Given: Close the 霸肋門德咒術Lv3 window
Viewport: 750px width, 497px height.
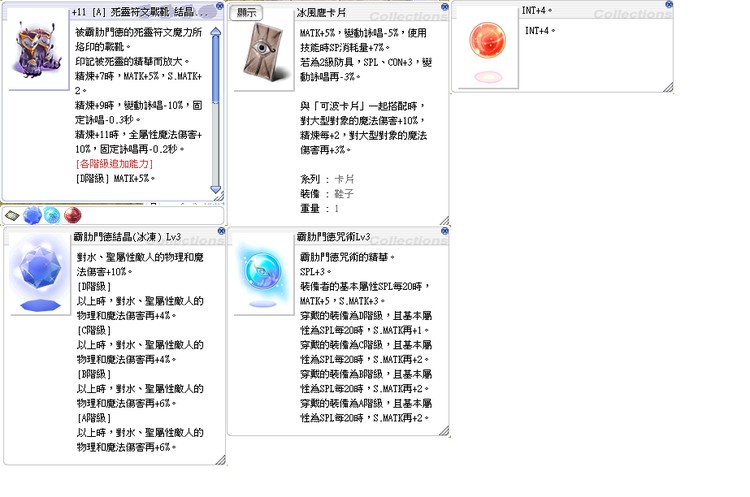Looking at the screenshot, I should (444, 231).
